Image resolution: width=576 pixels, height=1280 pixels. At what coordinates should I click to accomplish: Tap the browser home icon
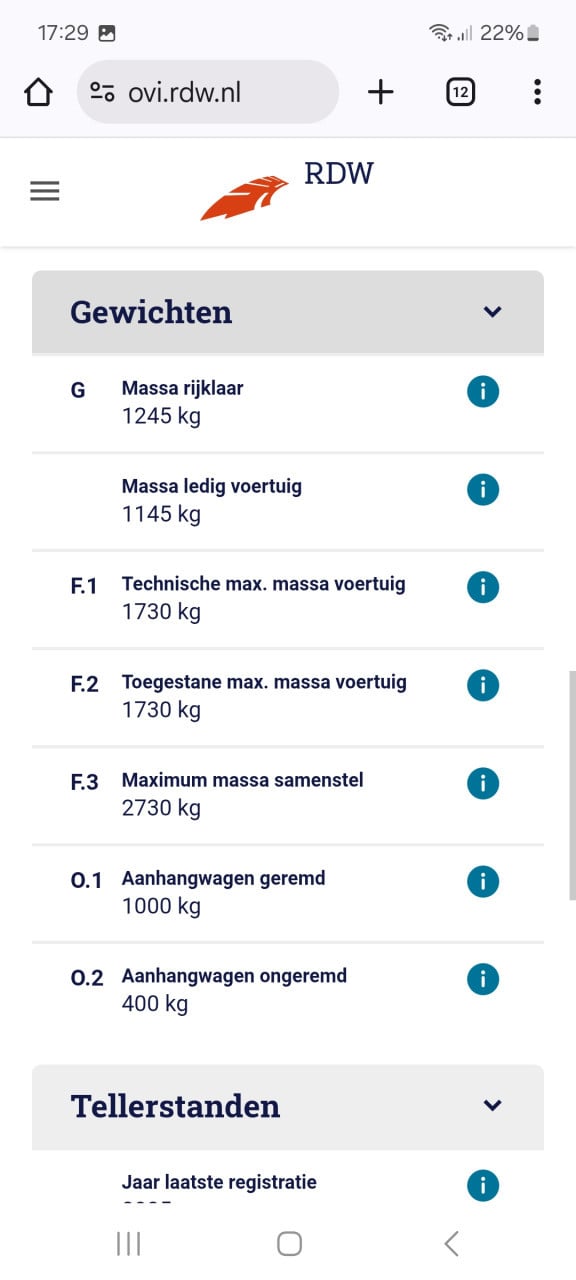tap(38, 93)
